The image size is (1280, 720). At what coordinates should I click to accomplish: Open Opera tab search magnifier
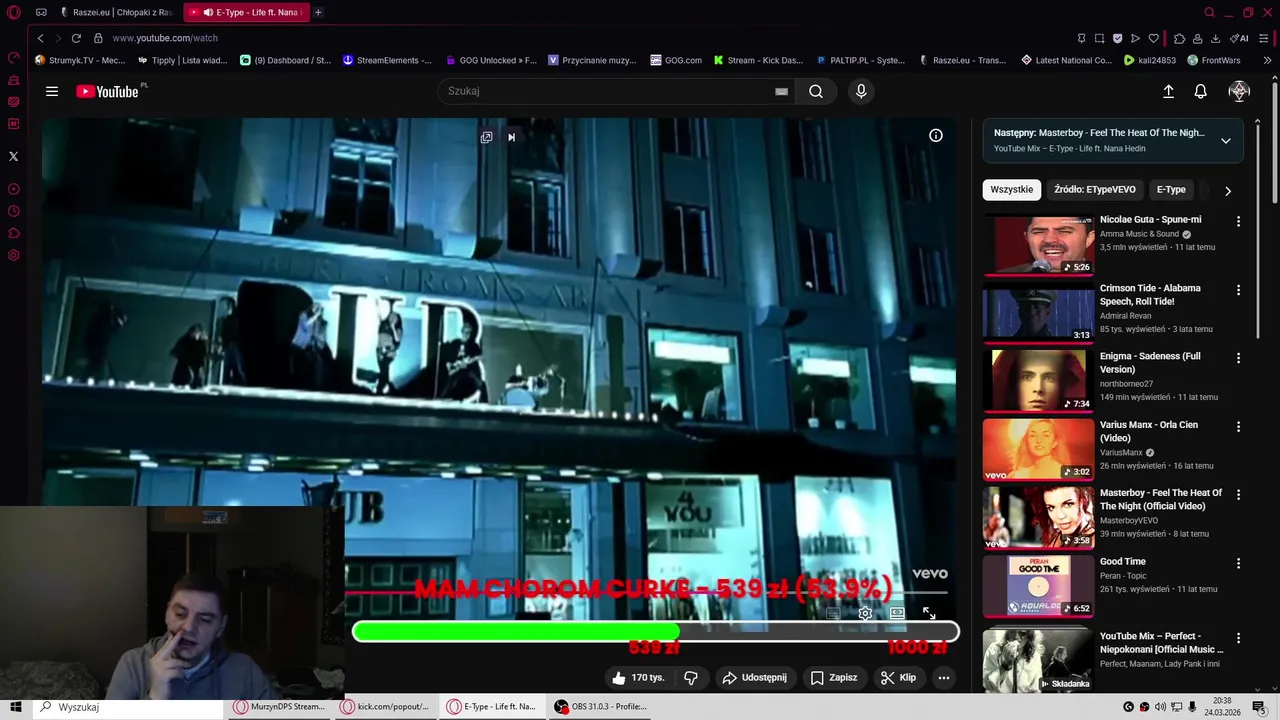(x=1209, y=12)
